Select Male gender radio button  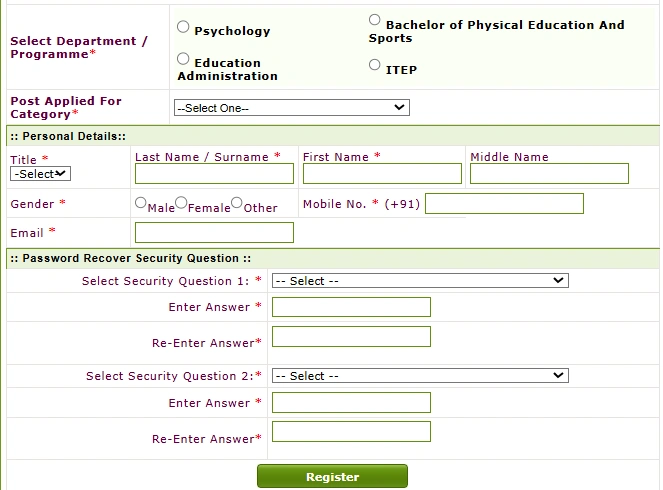point(141,203)
